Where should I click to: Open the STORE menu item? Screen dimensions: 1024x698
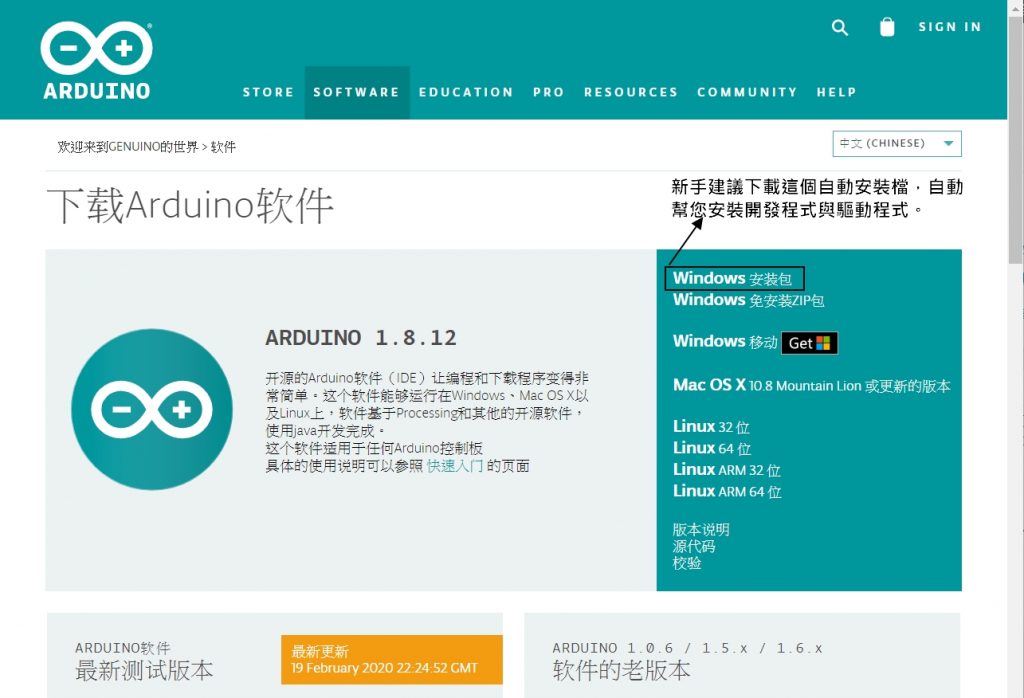coord(268,92)
